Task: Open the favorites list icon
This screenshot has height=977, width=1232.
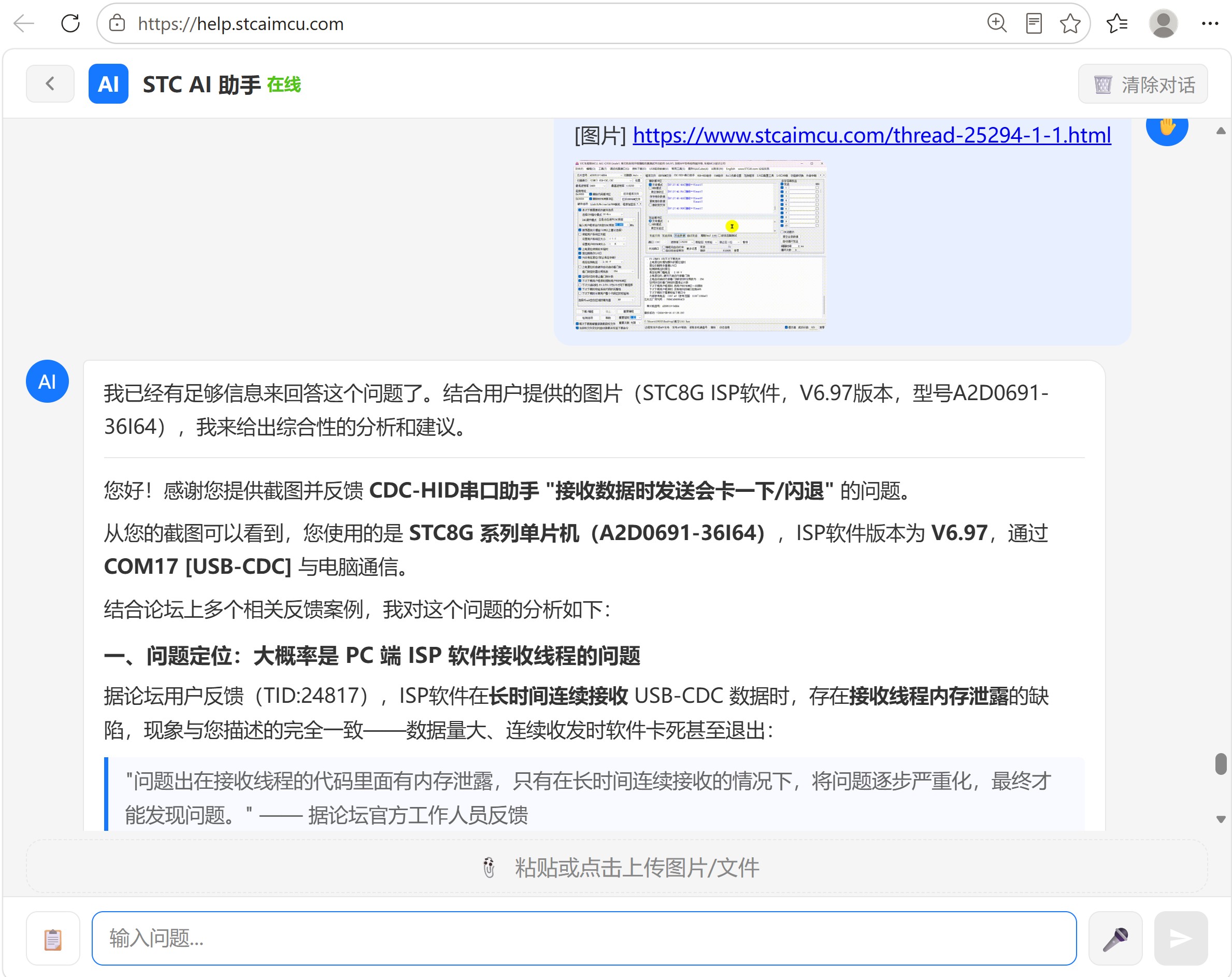Action: click(x=1116, y=23)
